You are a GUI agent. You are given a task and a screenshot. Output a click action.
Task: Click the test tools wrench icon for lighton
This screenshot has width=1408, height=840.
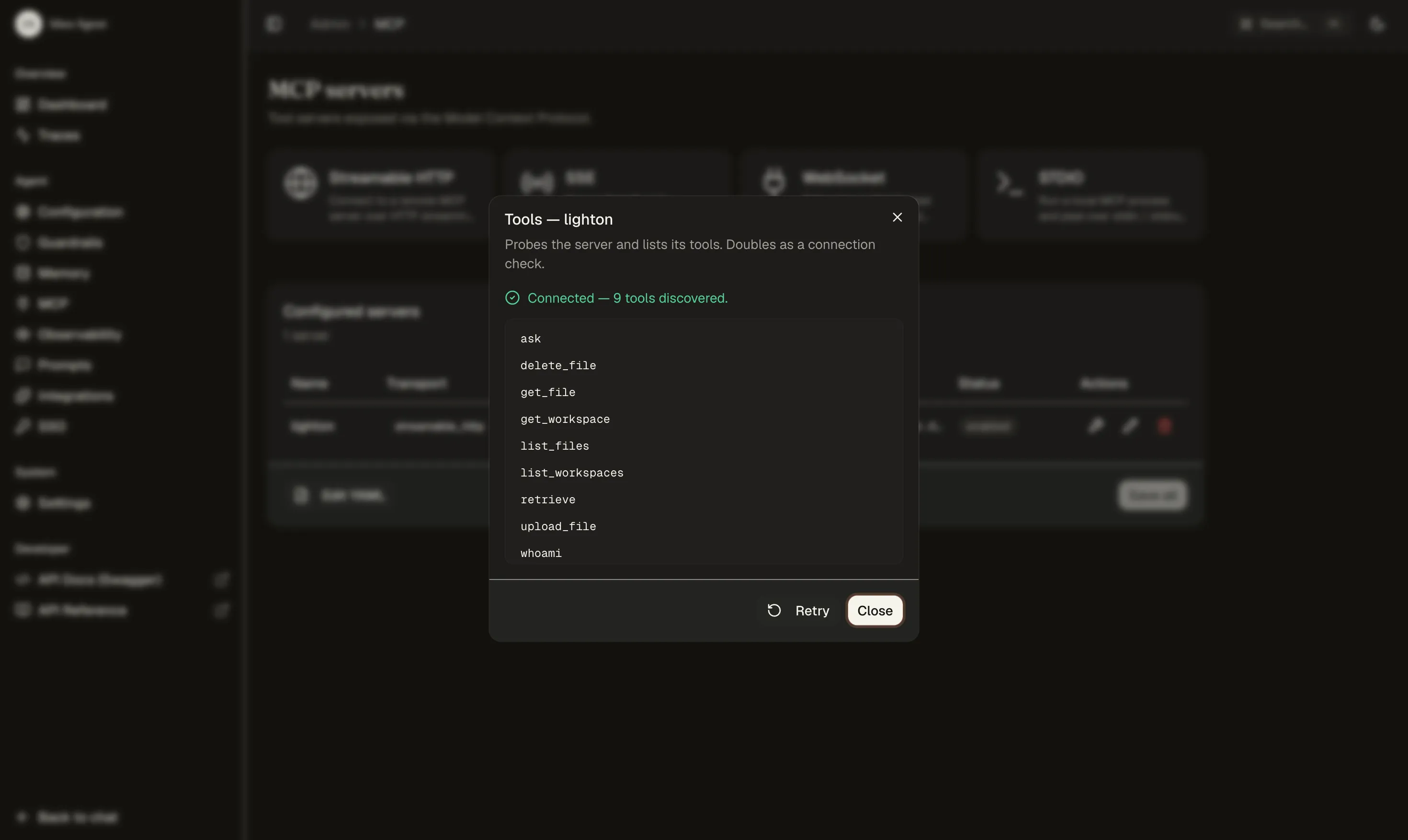tap(1096, 426)
